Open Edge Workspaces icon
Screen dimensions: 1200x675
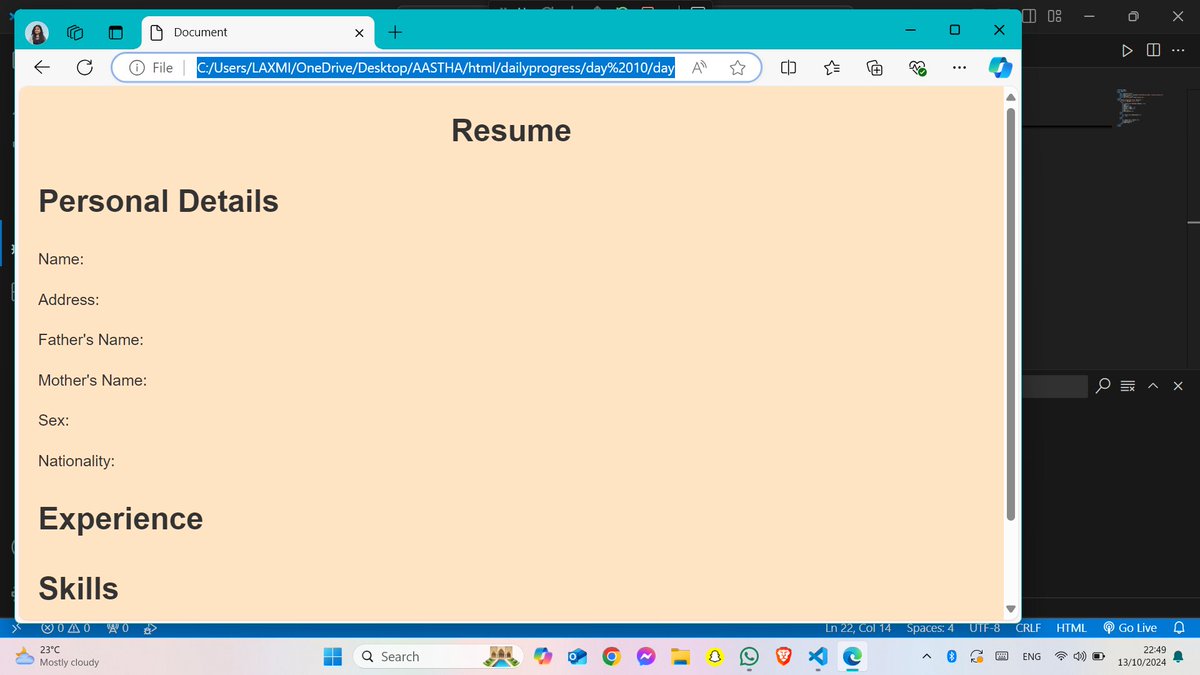coord(75,32)
